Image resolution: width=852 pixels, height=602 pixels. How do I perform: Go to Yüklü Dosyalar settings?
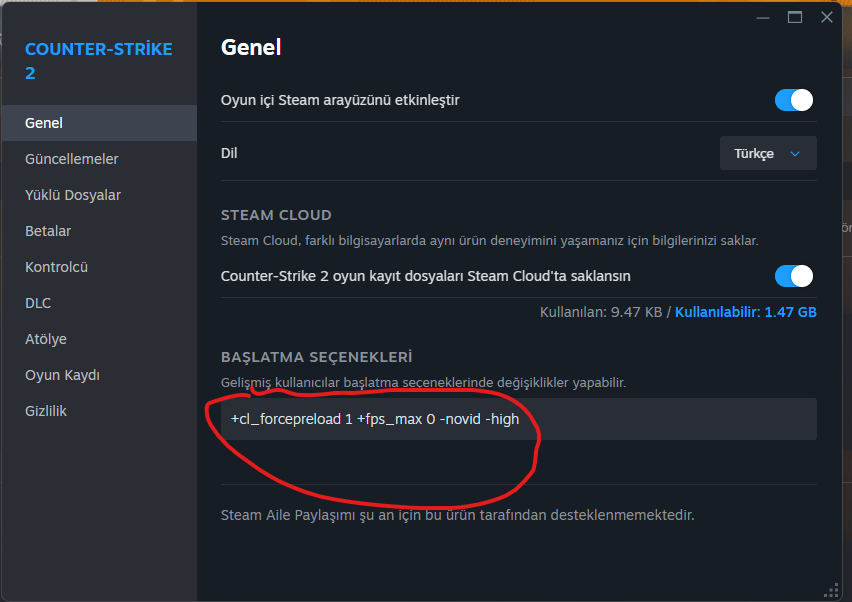pyautogui.click(x=73, y=195)
